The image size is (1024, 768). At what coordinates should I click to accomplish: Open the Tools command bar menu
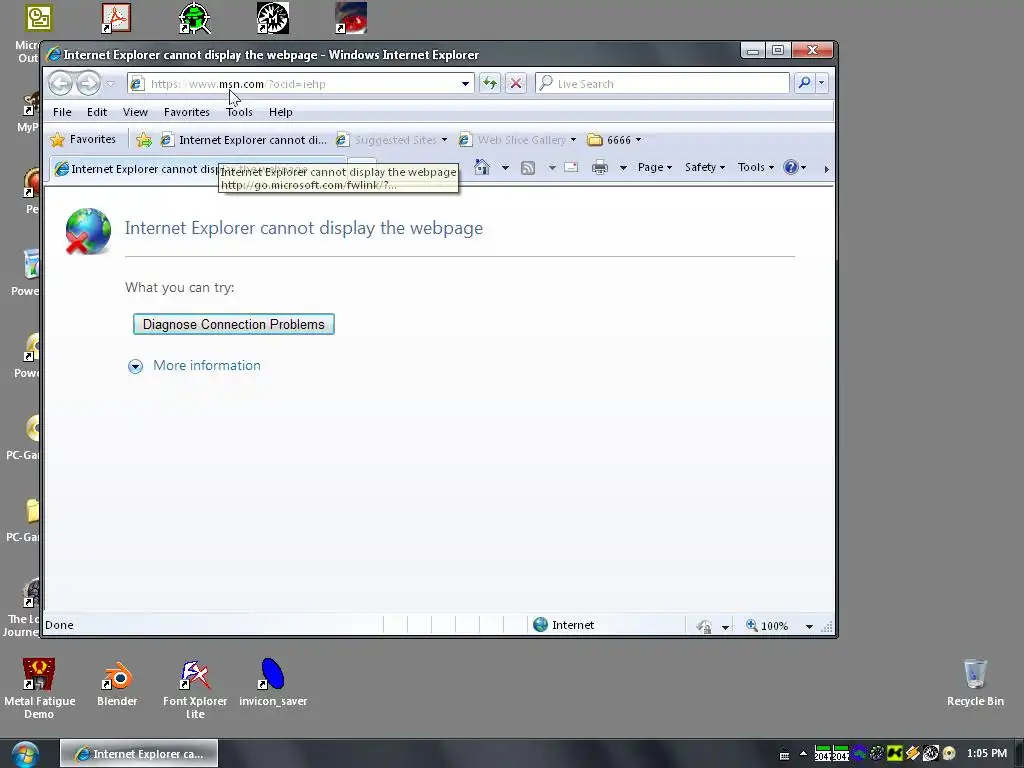(756, 167)
